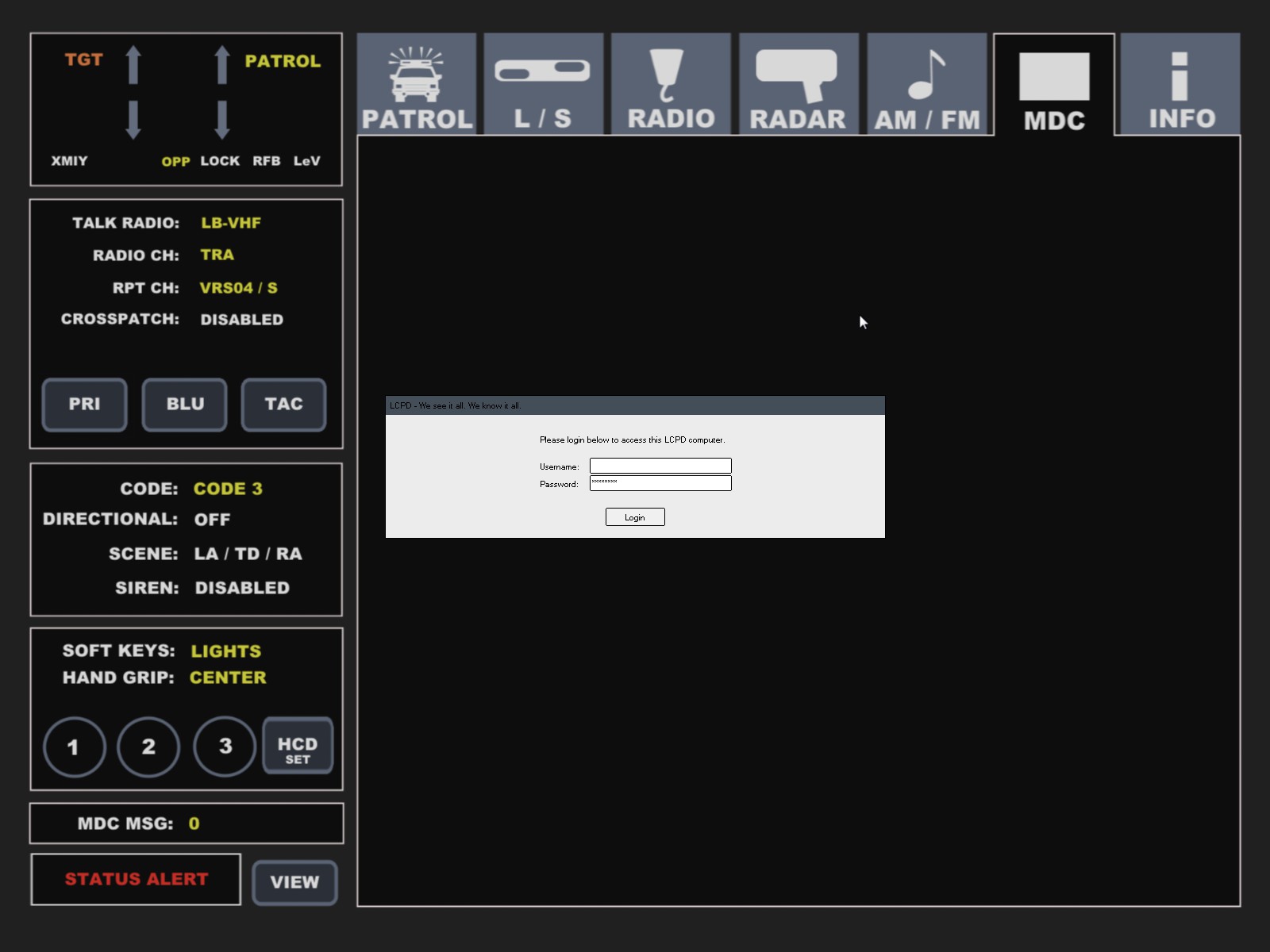Click the TGT down arrow
1270x952 pixels.
tap(133, 120)
